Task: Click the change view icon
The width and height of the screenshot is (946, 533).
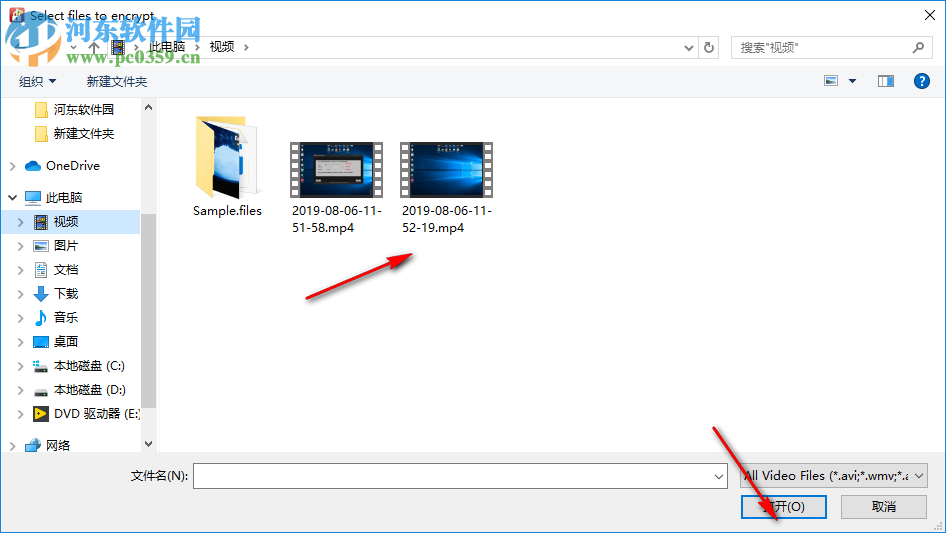Action: [831, 81]
